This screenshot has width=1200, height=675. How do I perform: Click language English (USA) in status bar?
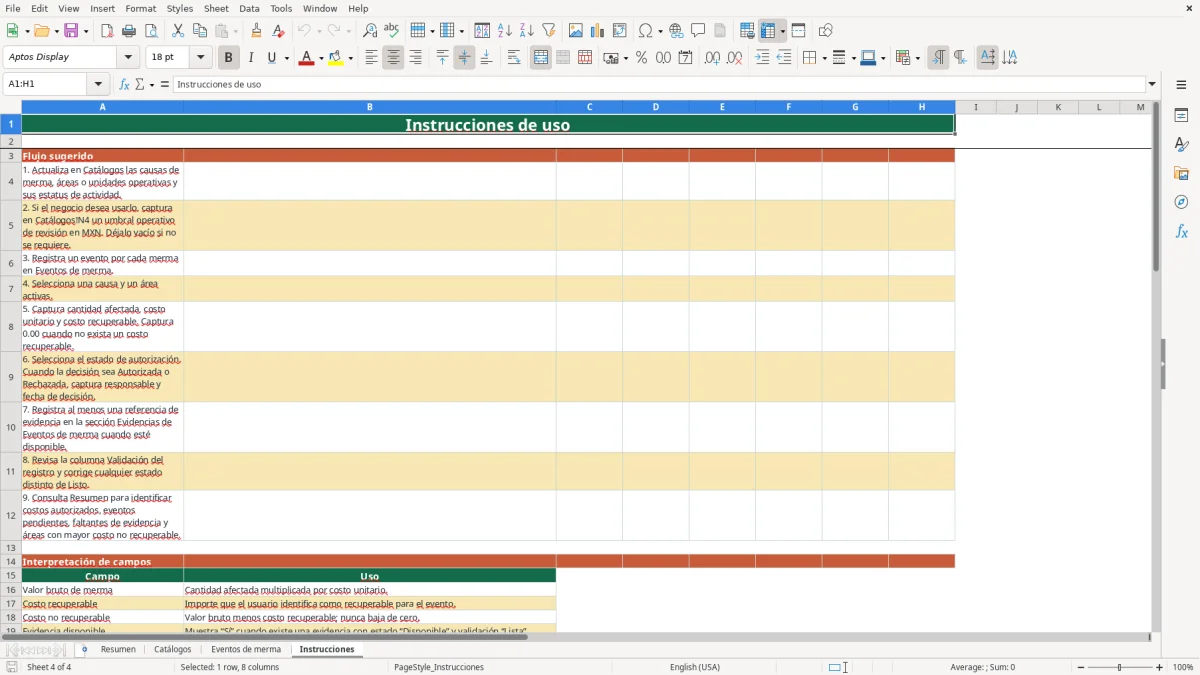pos(695,667)
